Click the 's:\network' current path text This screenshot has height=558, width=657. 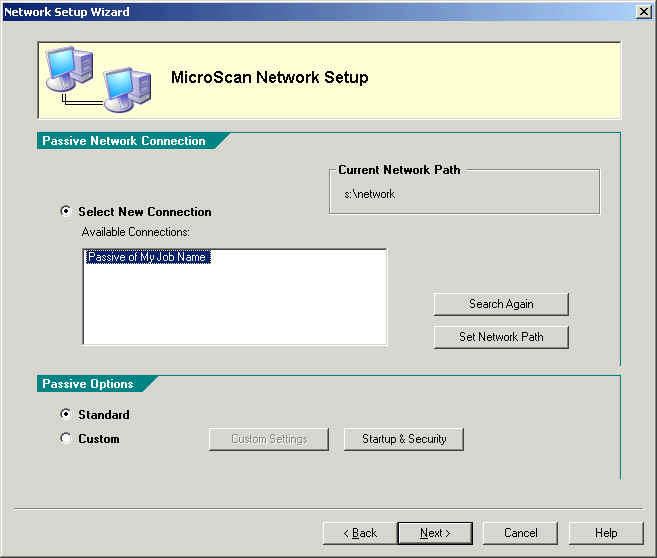370,194
